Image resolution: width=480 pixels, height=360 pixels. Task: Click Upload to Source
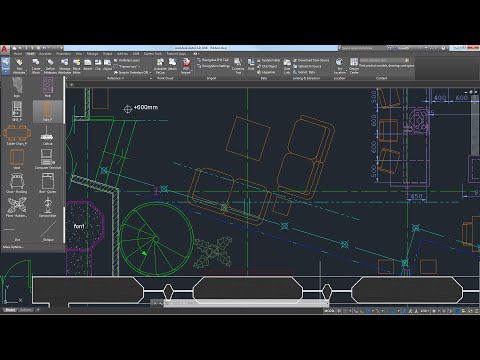[307, 66]
